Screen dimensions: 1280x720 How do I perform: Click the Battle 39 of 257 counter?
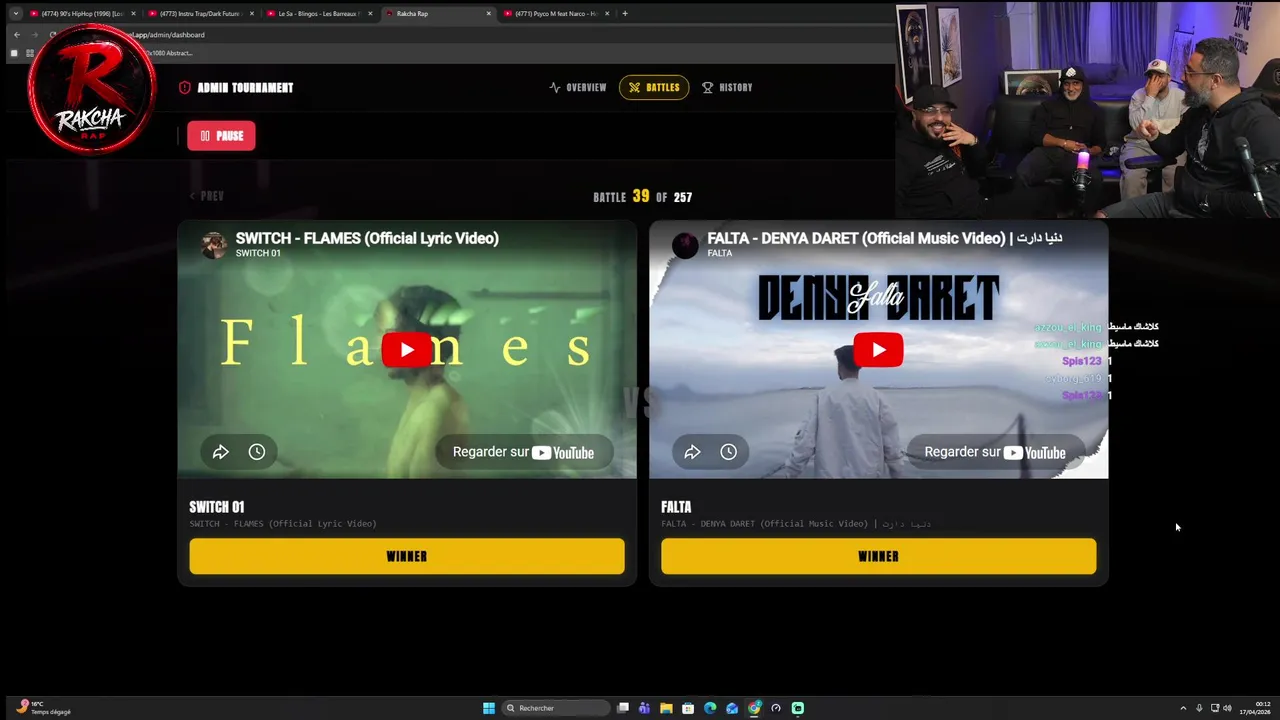point(642,197)
